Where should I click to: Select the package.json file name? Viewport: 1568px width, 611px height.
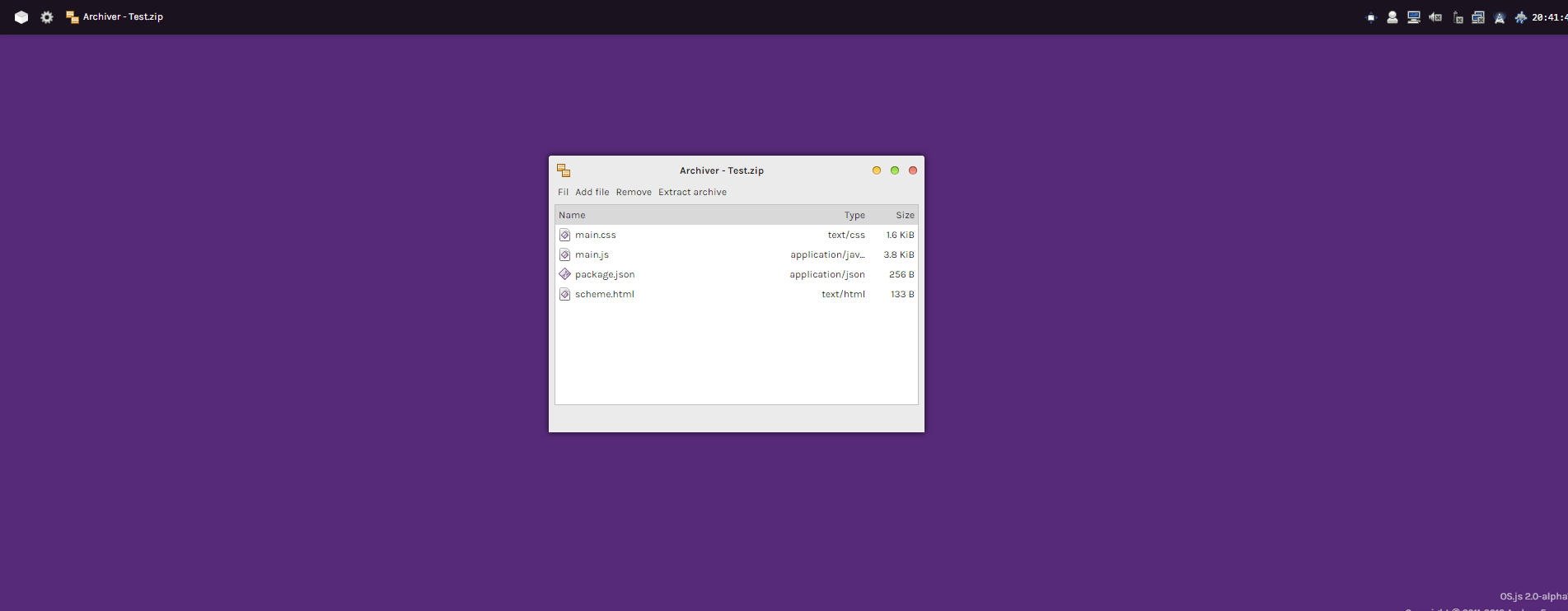tap(605, 274)
